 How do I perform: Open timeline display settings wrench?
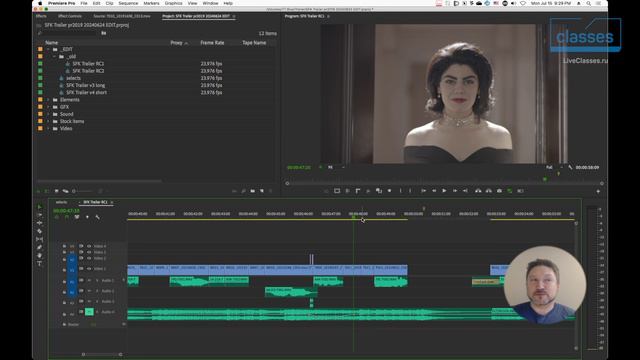pos(98,217)
